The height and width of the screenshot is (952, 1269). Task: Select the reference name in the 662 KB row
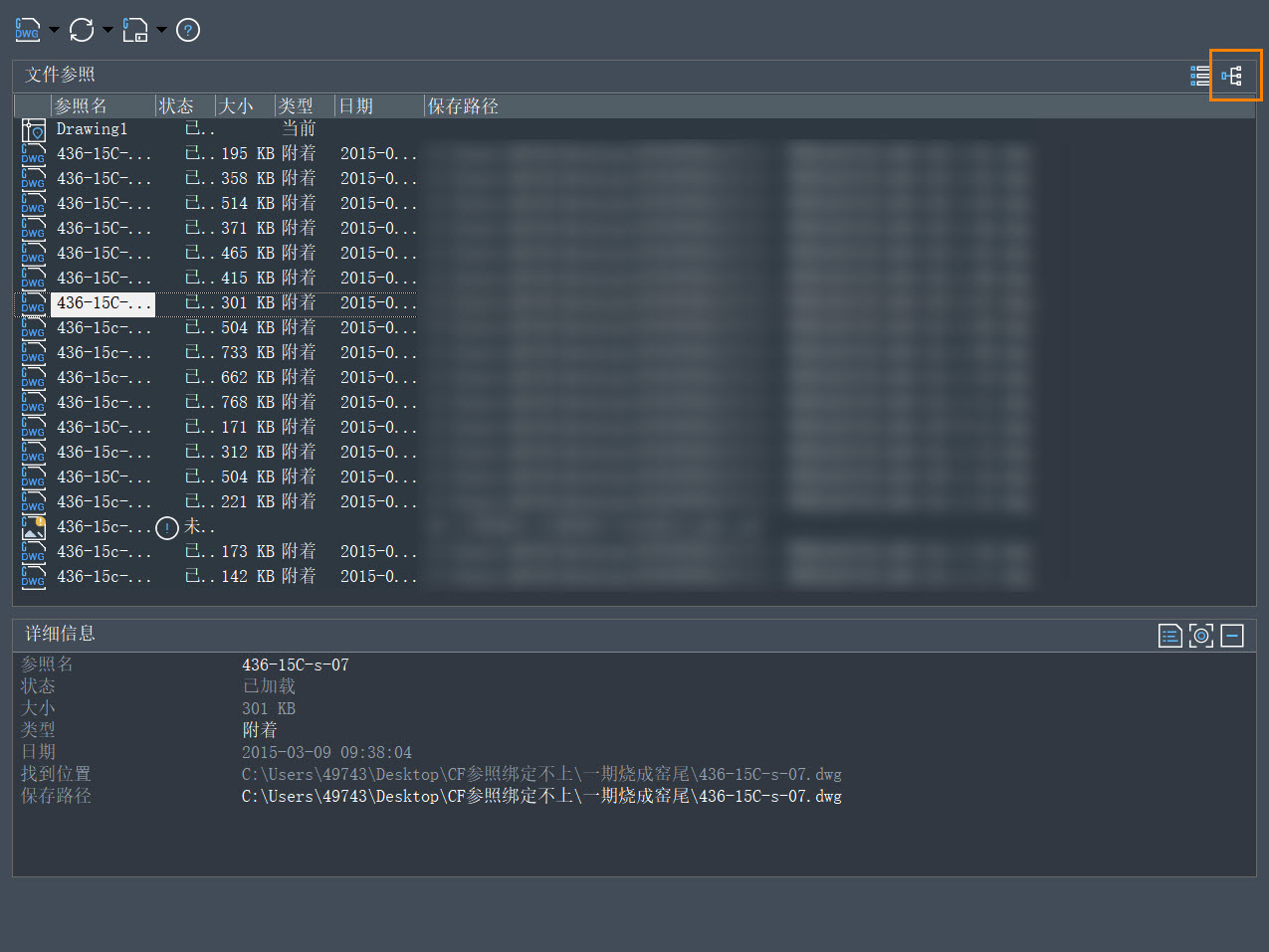pyautogui.click(x=104, y=378)
